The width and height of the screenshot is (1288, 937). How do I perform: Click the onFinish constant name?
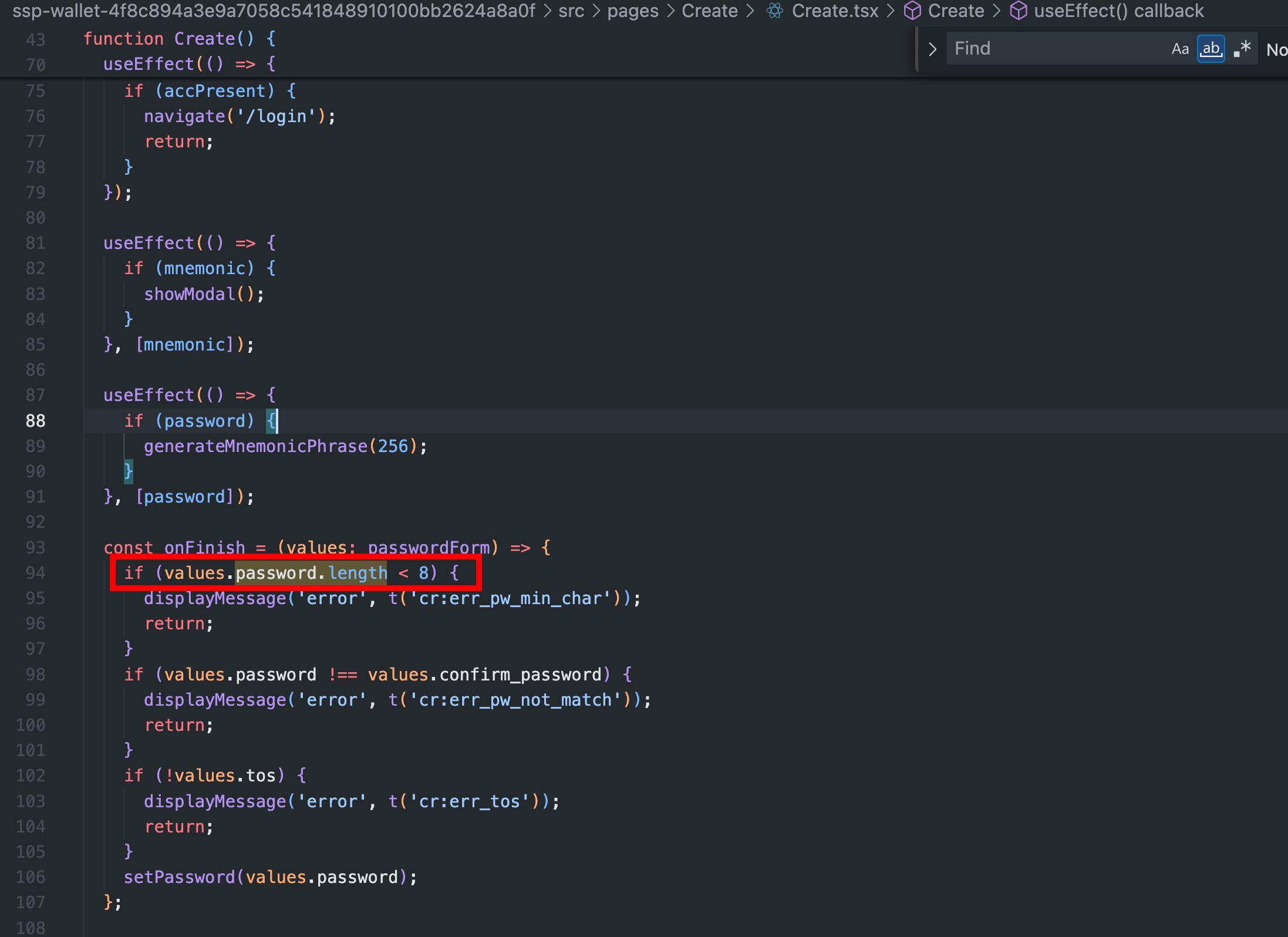pyautogui.click(x=204, y=548)
